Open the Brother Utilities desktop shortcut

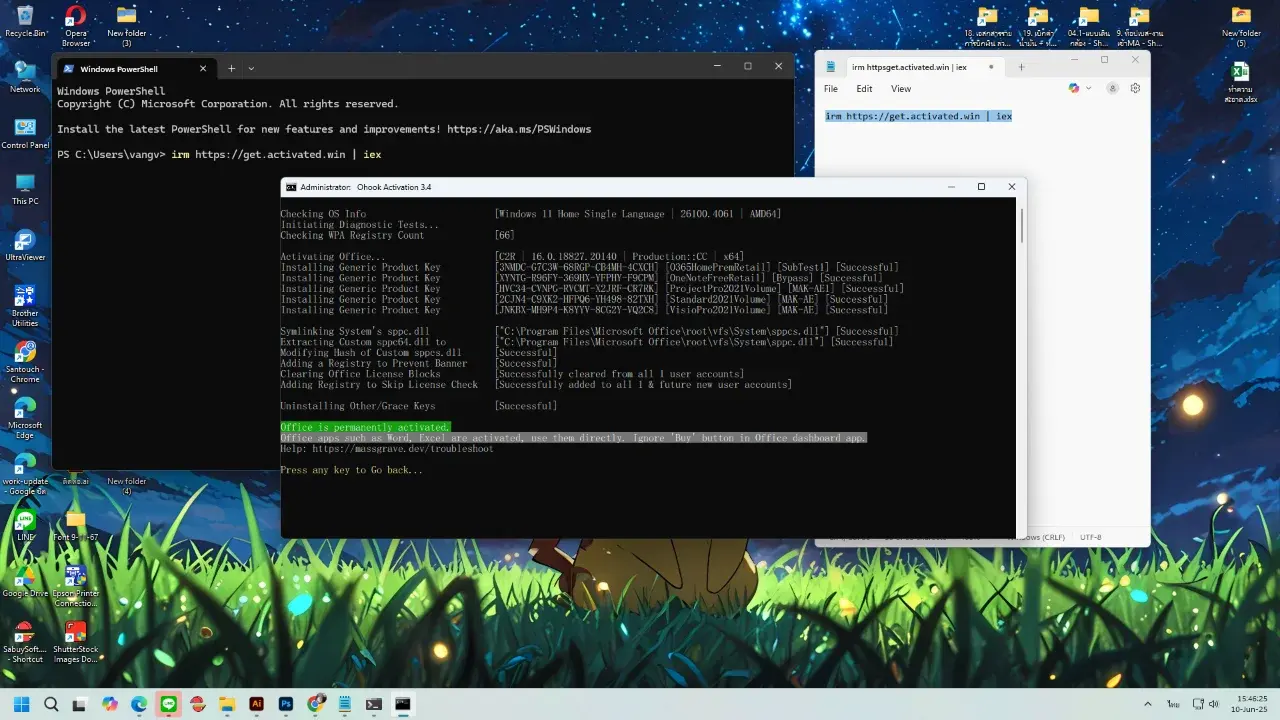pos(25,306)
